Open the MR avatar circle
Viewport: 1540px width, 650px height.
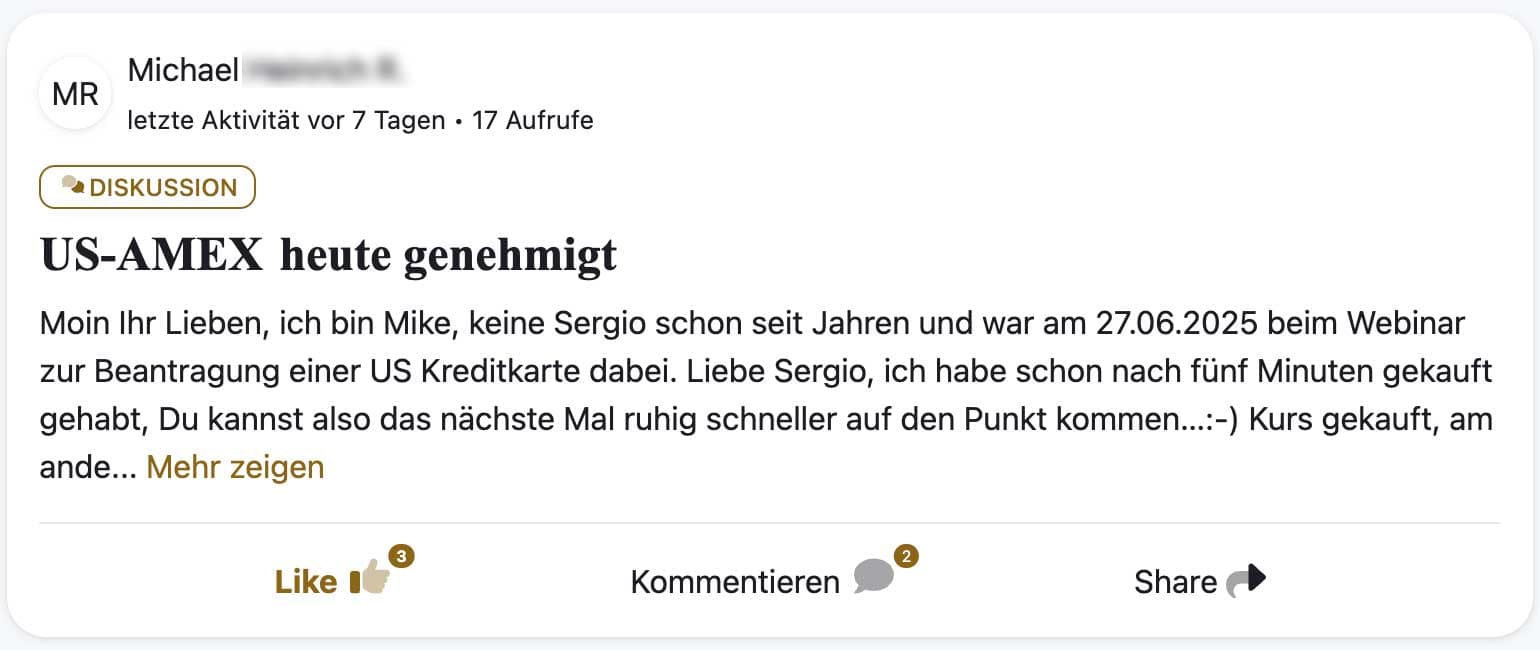point(75,94)
